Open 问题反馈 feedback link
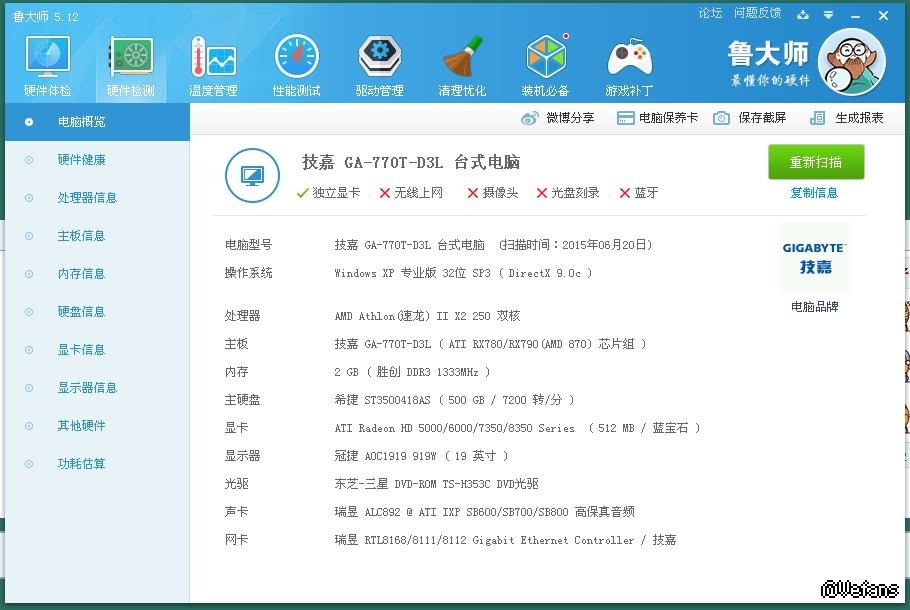The image size is (910, 610). coord(757,13)
